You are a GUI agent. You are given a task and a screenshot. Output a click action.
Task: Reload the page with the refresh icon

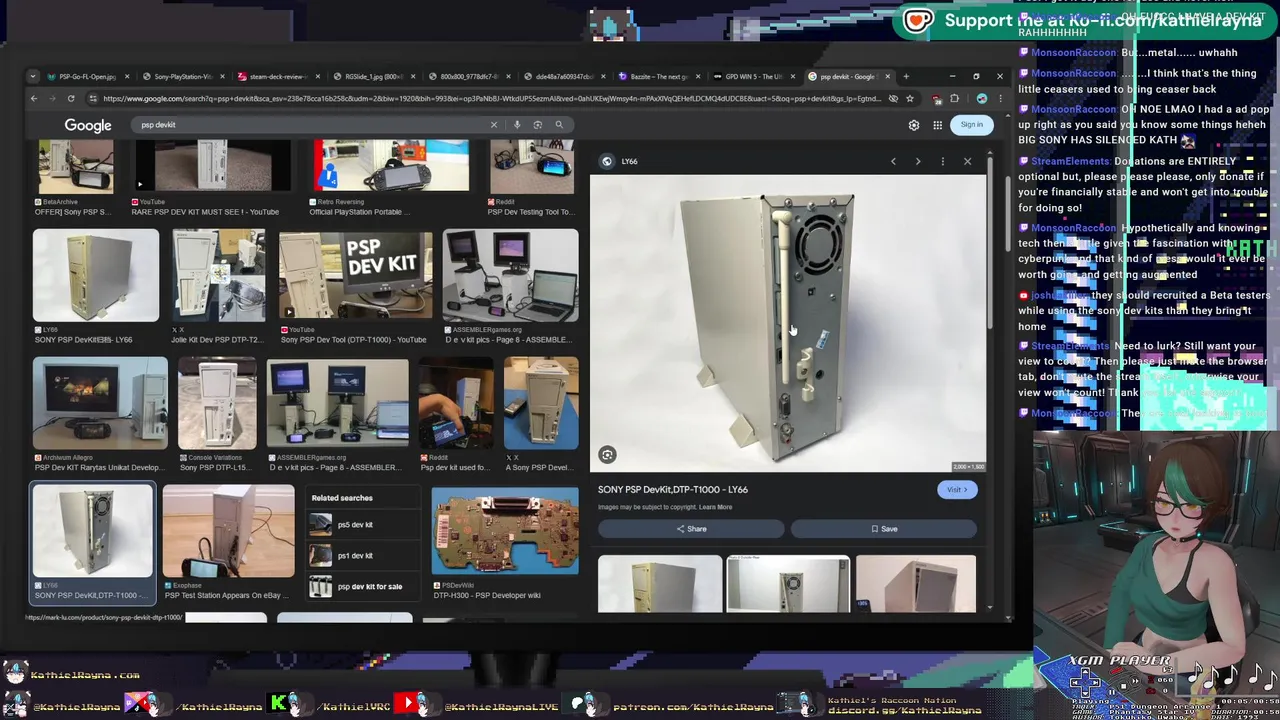[x=71, y=98]
